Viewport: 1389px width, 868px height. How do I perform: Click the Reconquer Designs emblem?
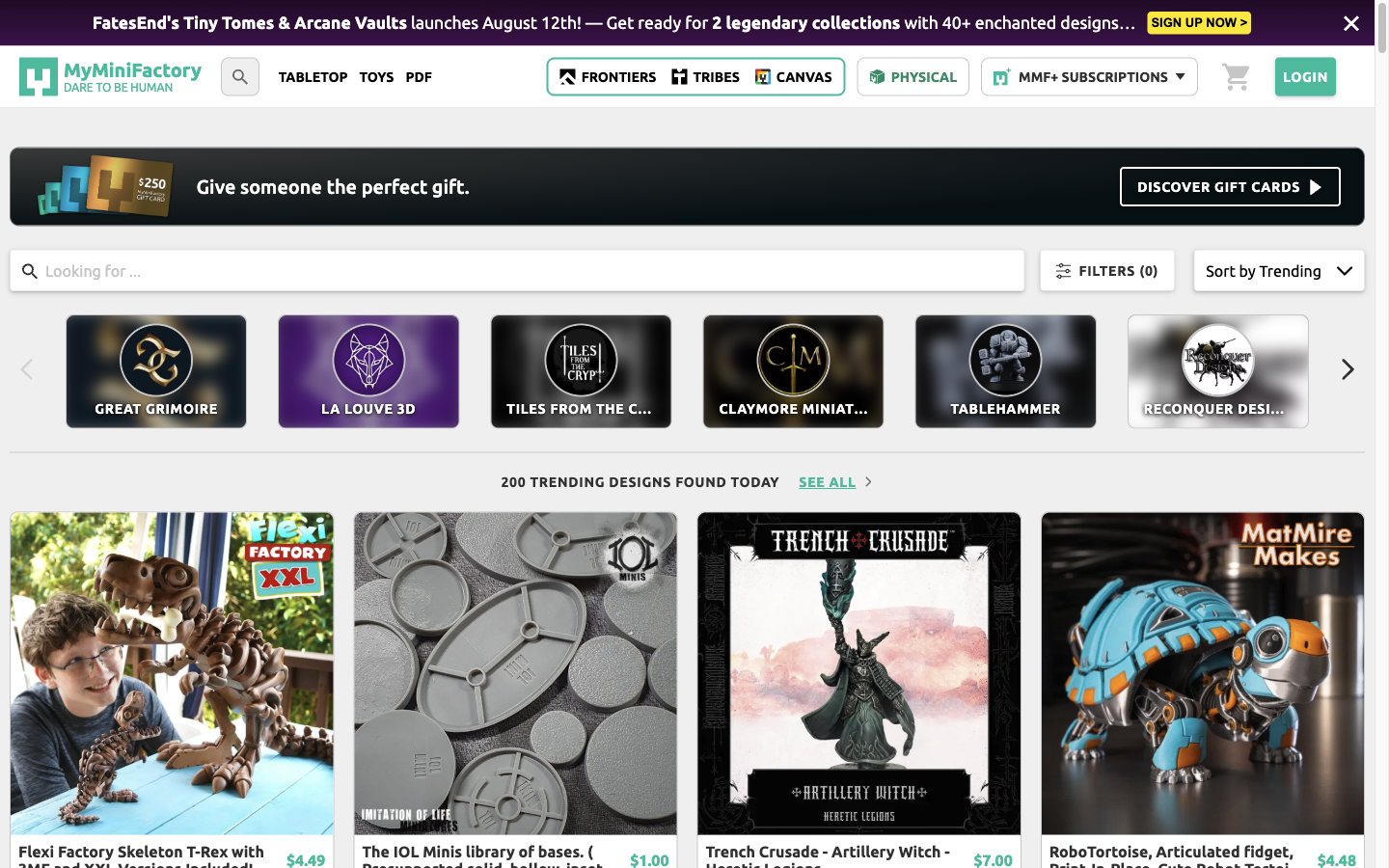pyautogui.click(x=1217, y=361)
